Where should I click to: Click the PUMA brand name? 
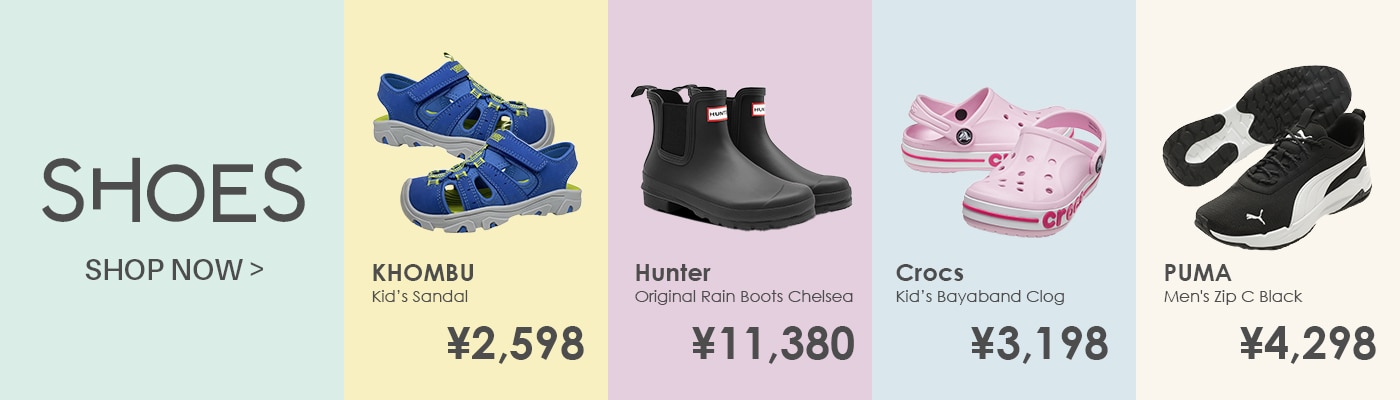[x=1198, y=273]
